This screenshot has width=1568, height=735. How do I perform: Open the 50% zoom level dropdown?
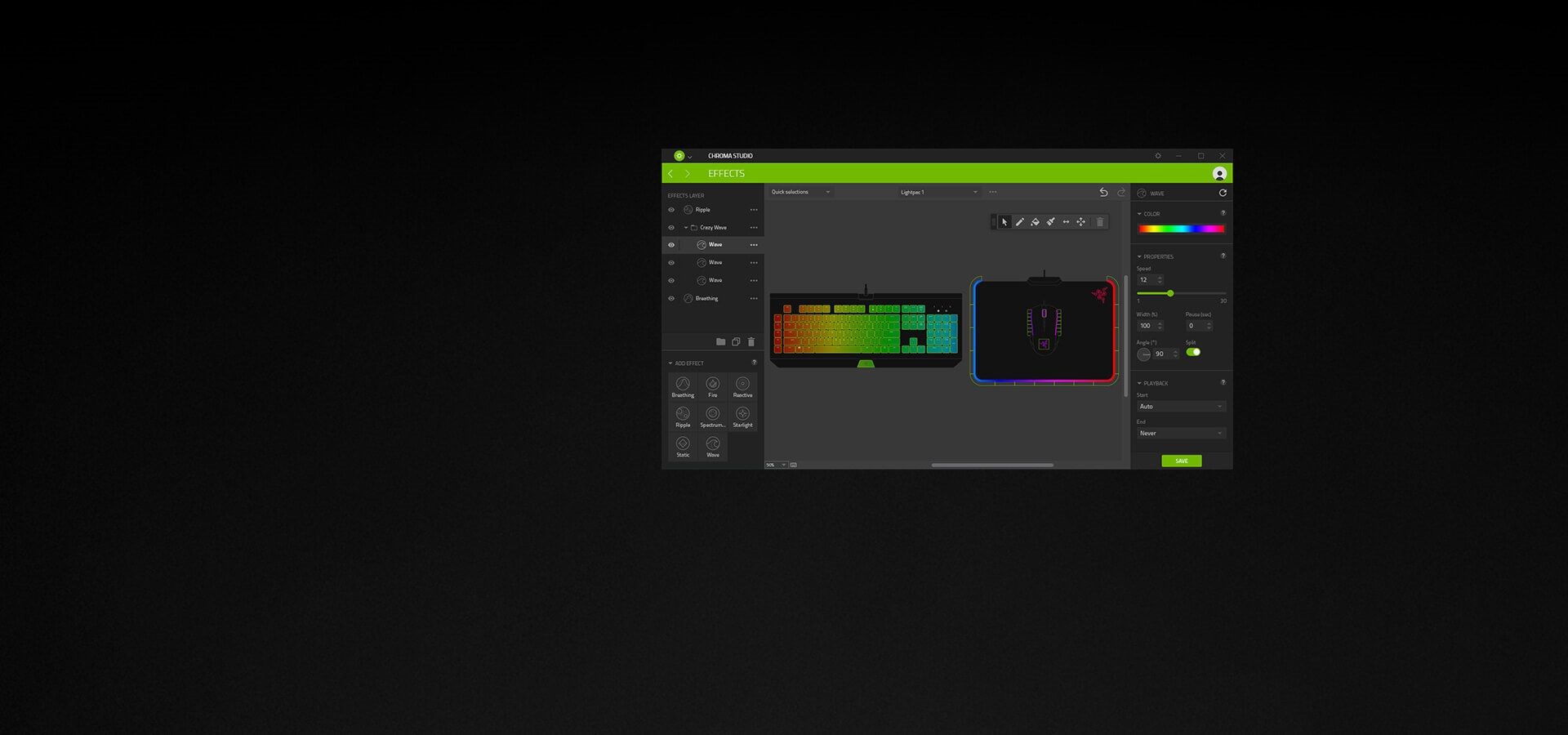(x=776, y=465)
